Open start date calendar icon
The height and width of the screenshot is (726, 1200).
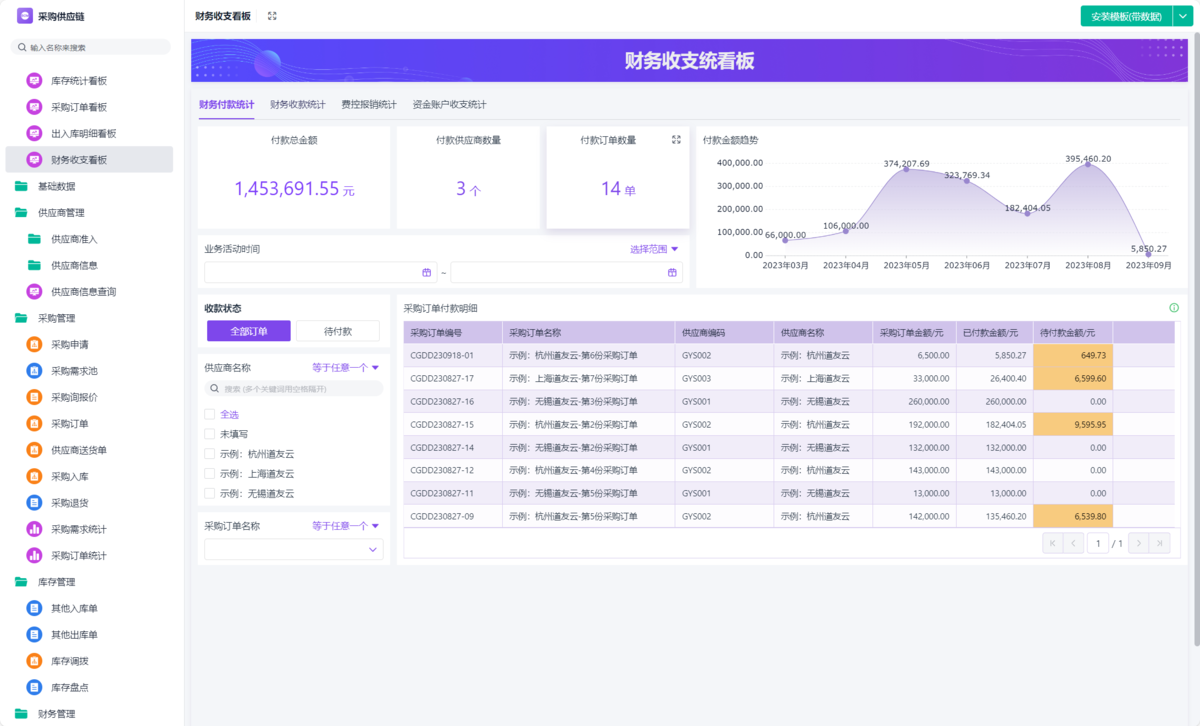point(427,272)
